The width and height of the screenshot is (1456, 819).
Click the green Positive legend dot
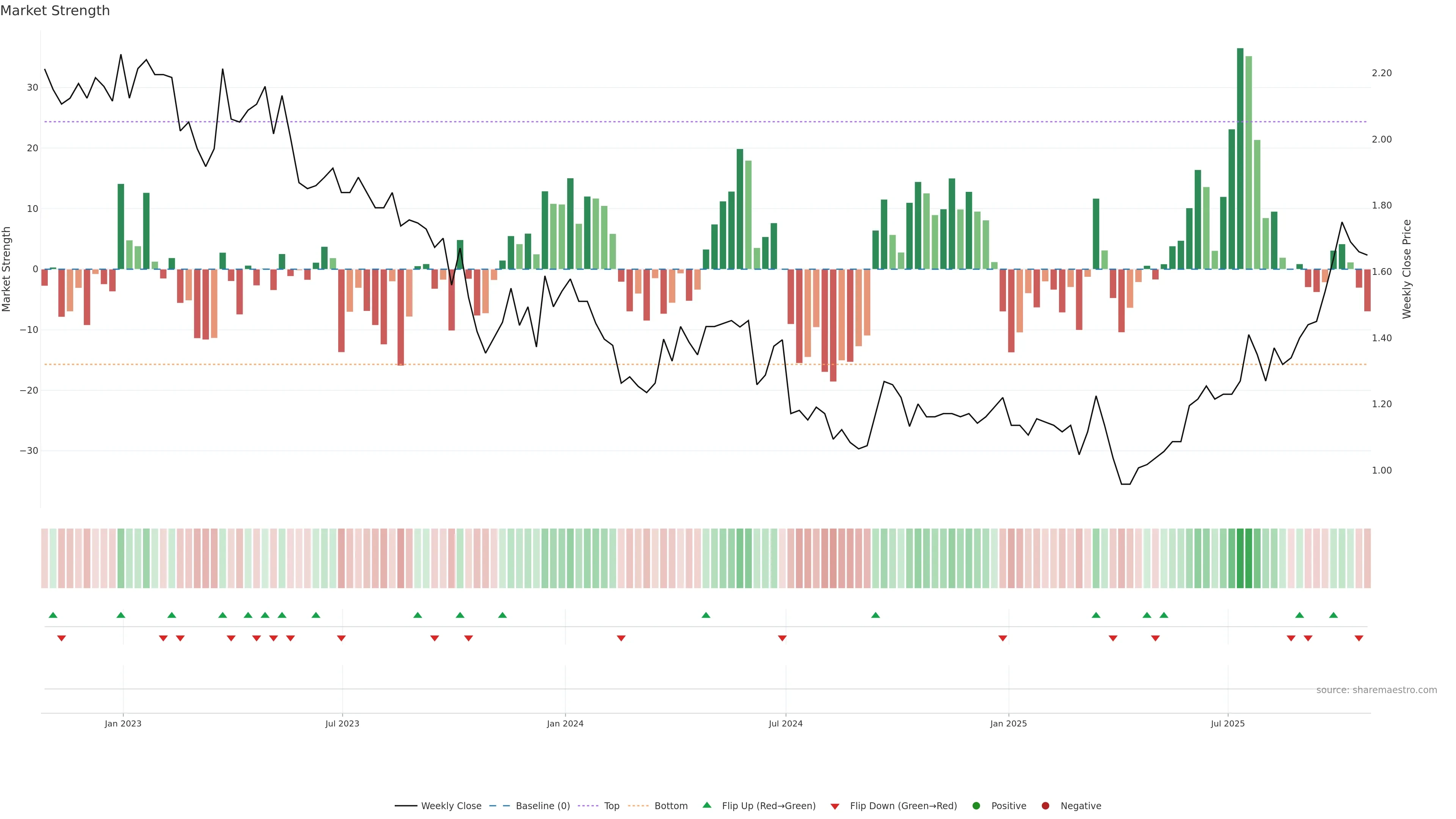[976, 806]
